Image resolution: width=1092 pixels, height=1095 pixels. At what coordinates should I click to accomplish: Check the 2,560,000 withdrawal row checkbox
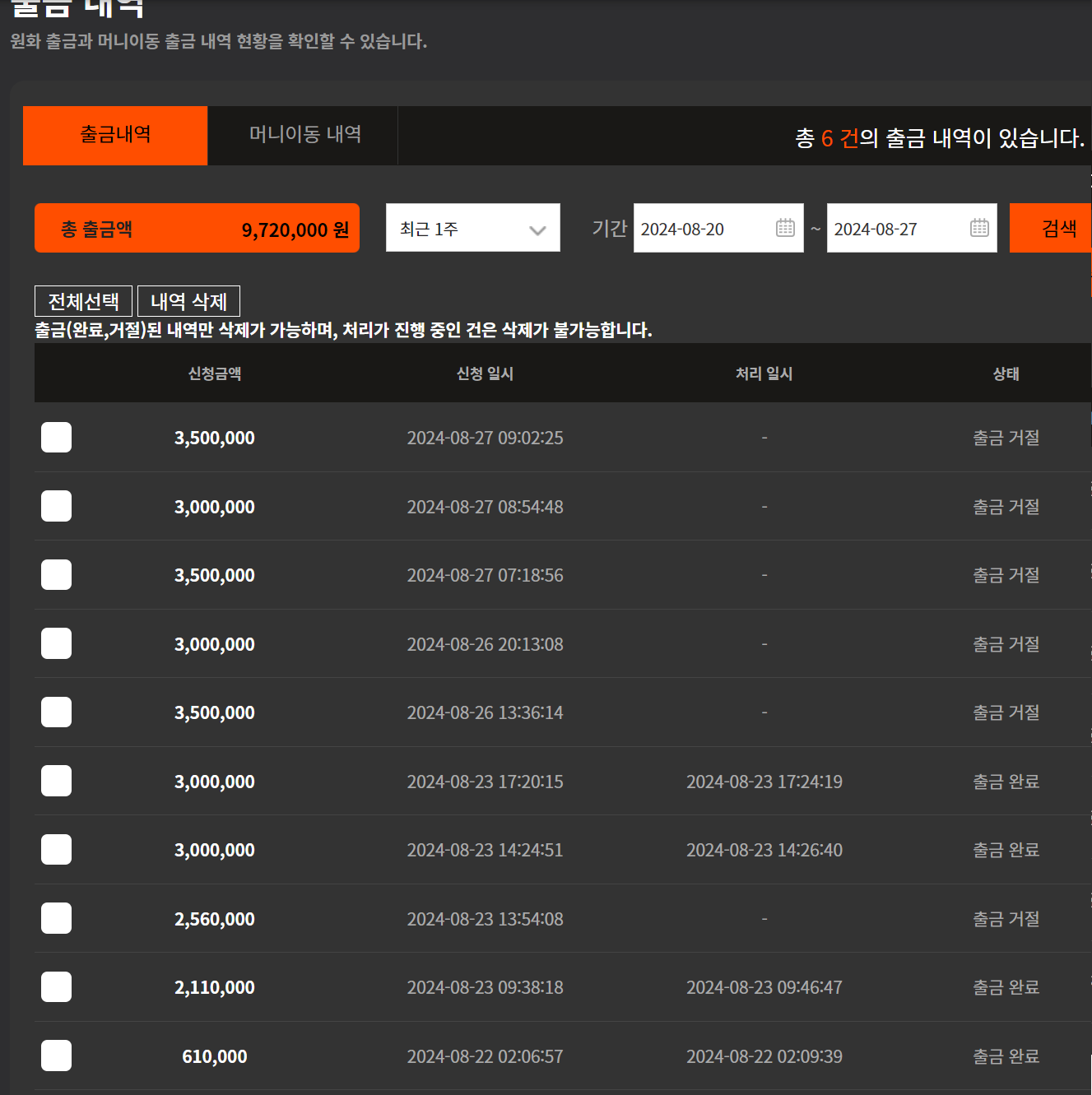tap(57, 918)
